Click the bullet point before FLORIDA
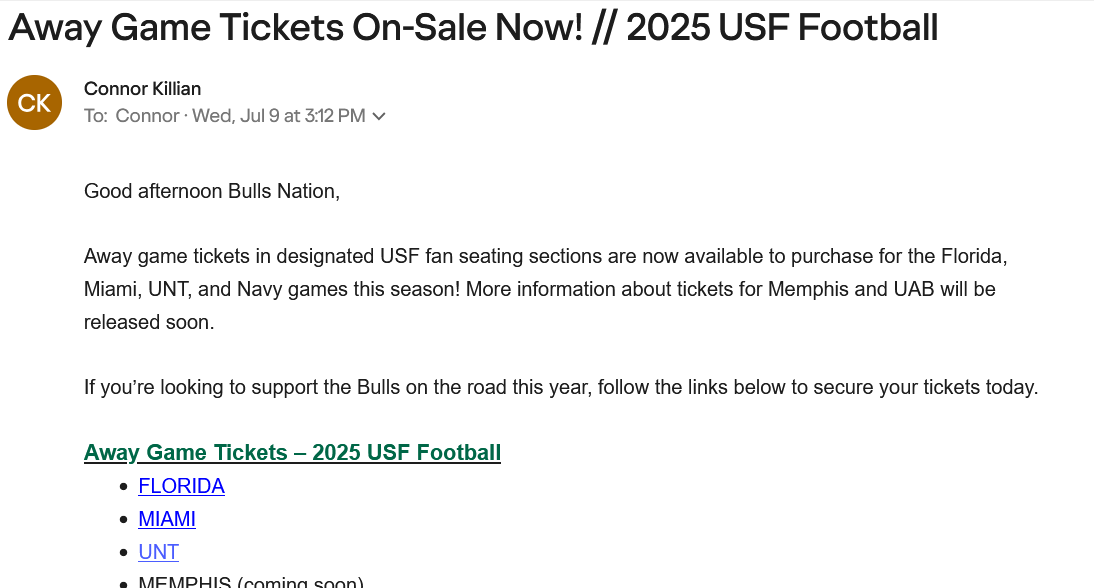 click(x=123, y=486)
